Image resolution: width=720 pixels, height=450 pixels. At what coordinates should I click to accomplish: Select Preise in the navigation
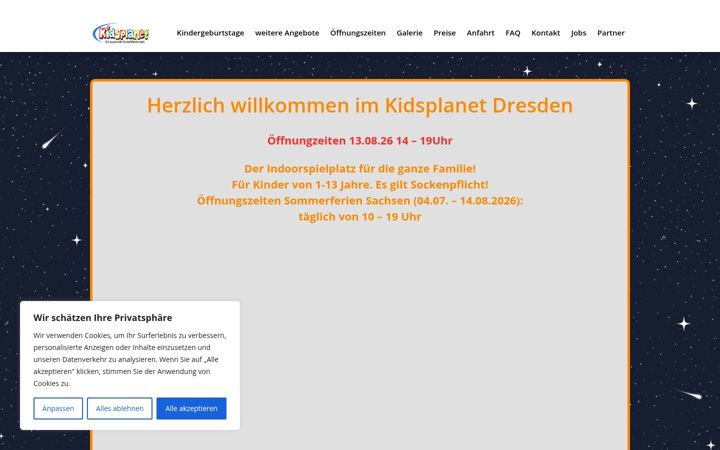444,33
